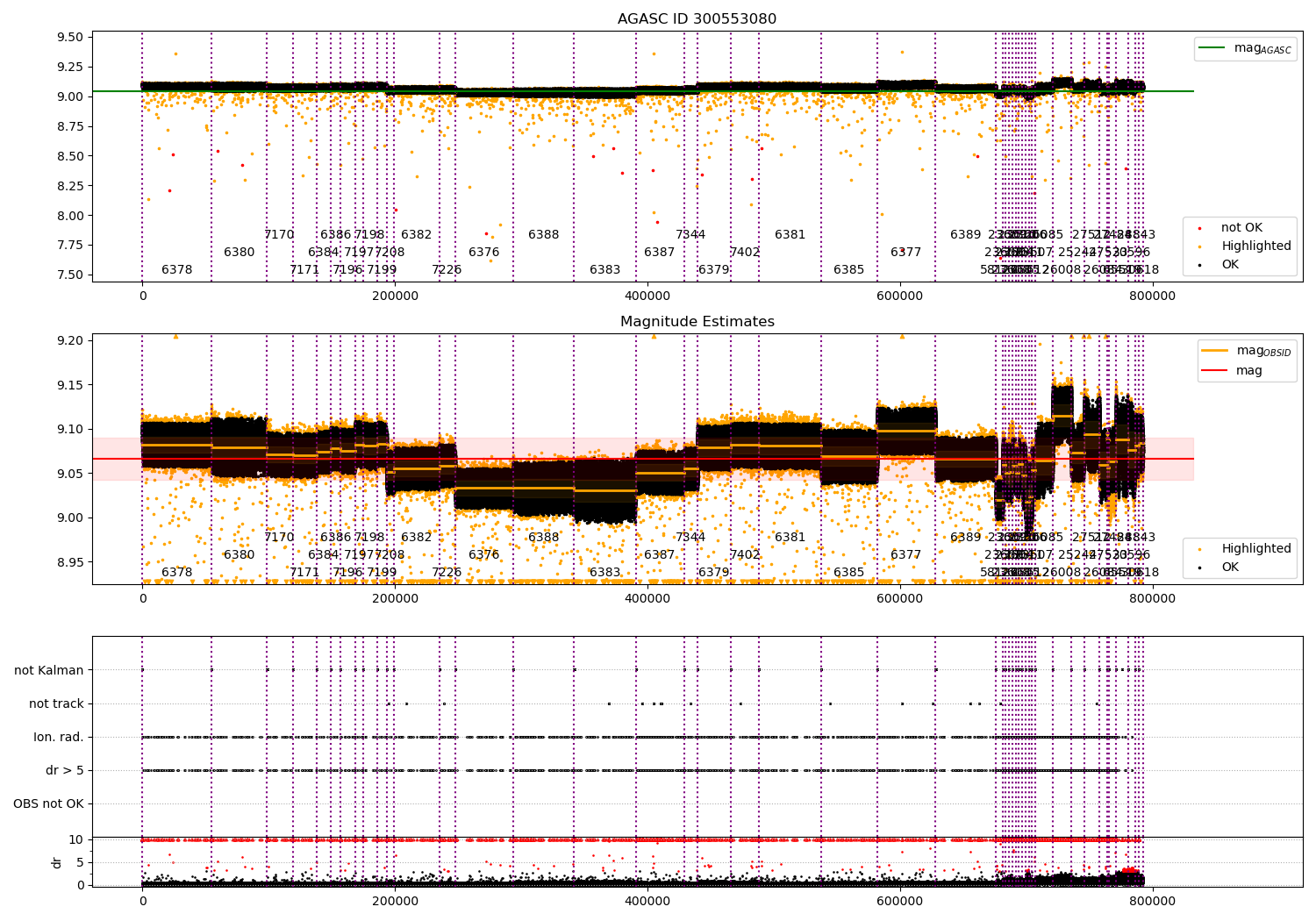Click the 'Magnitude Estimates' plot title

coord(697,322)
